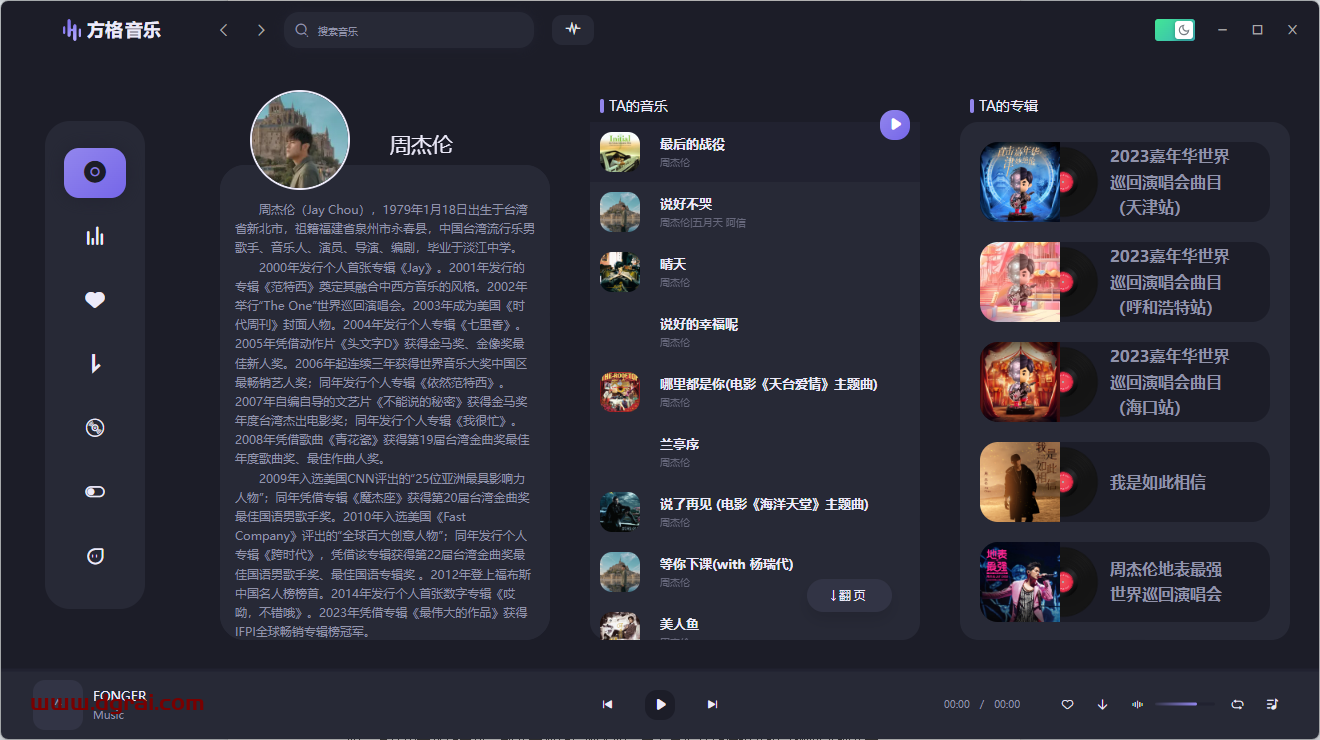The width and height of the screenshot is (1320, 740).
Task: Open the face-shaped about icon in sidebar
Action: [95, 556]
